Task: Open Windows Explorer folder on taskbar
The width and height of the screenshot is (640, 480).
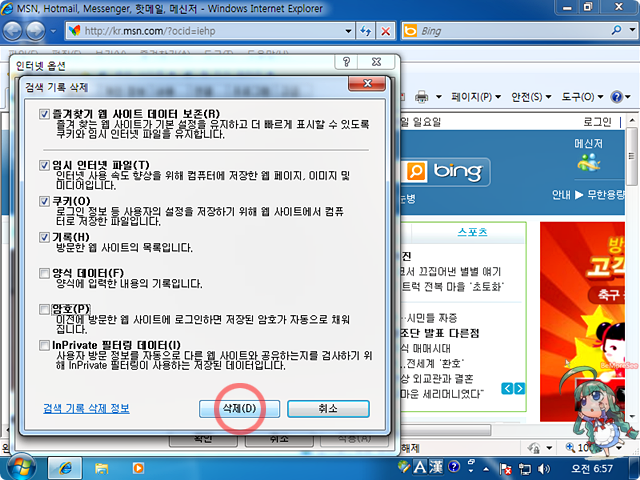Action: tap(103, 466)
